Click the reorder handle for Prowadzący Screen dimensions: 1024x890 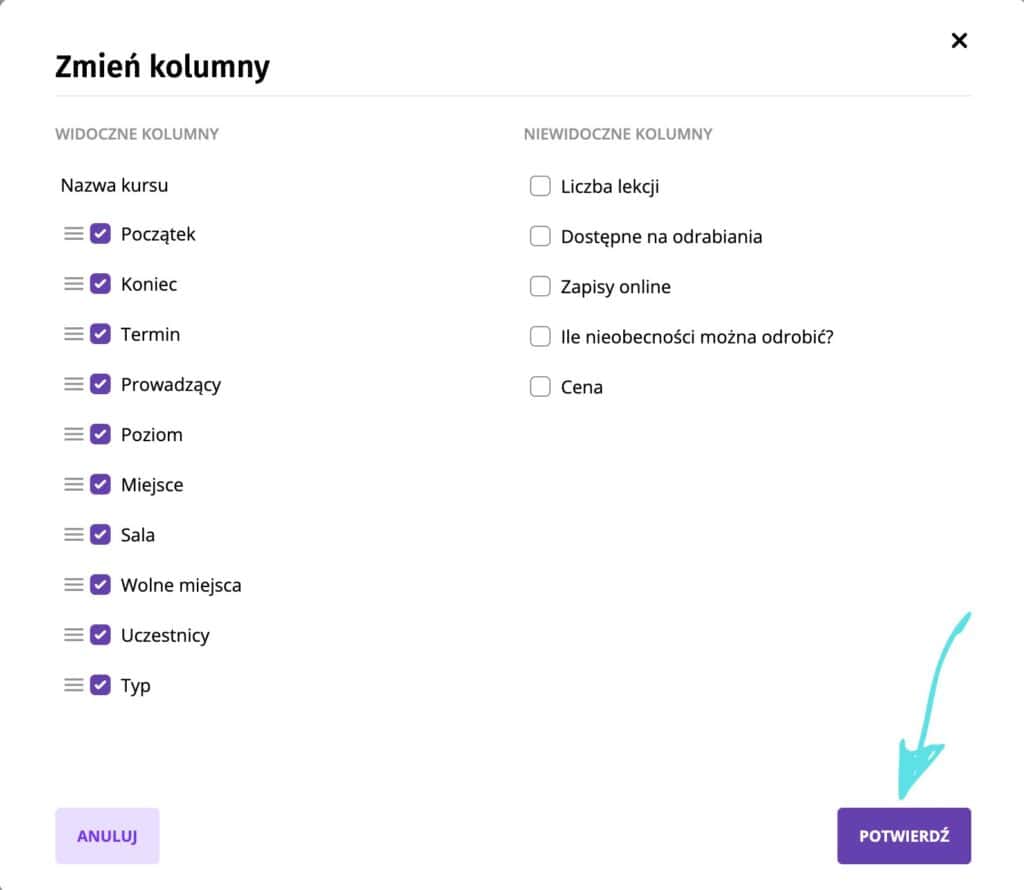74,384
